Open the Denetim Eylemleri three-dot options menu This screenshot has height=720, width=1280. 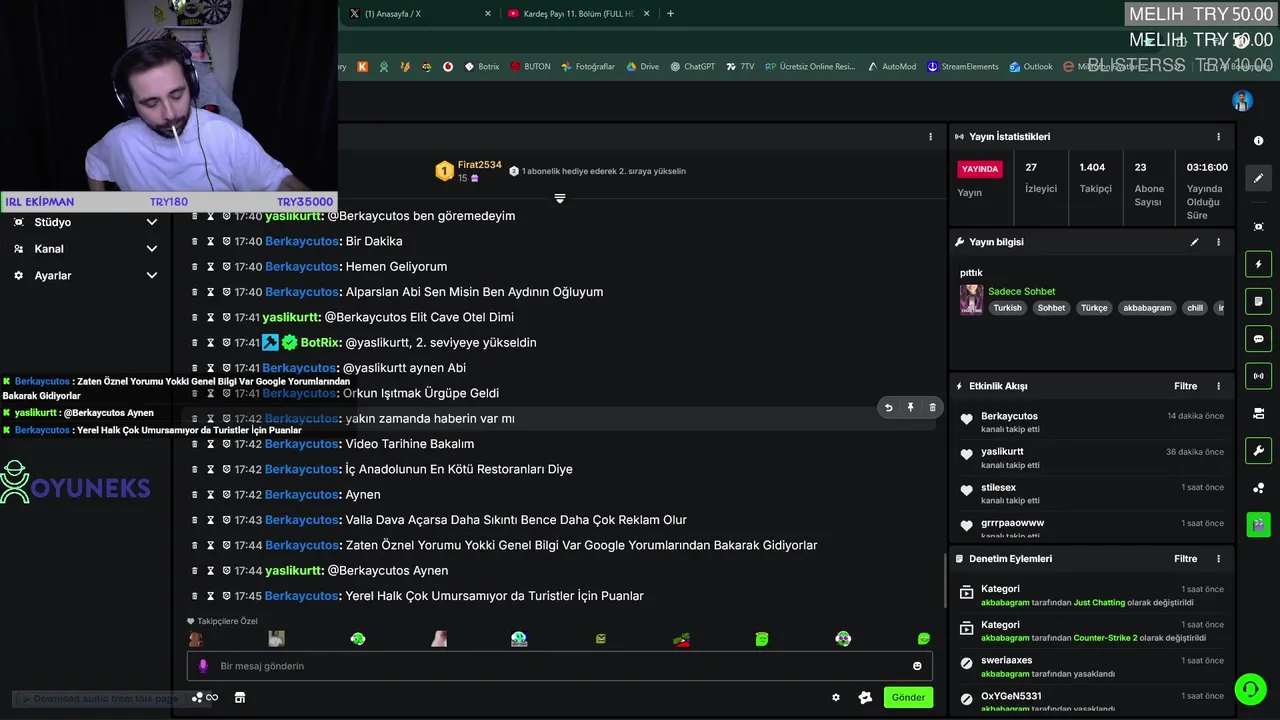click(x=1218, y=559)
